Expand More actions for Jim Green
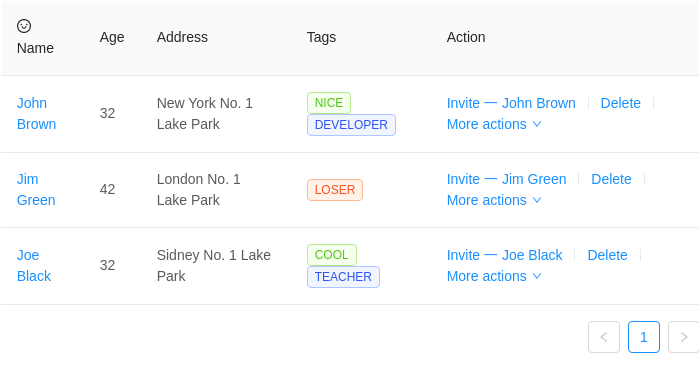Screen dimensions: 699x368 tap(494, 200)
